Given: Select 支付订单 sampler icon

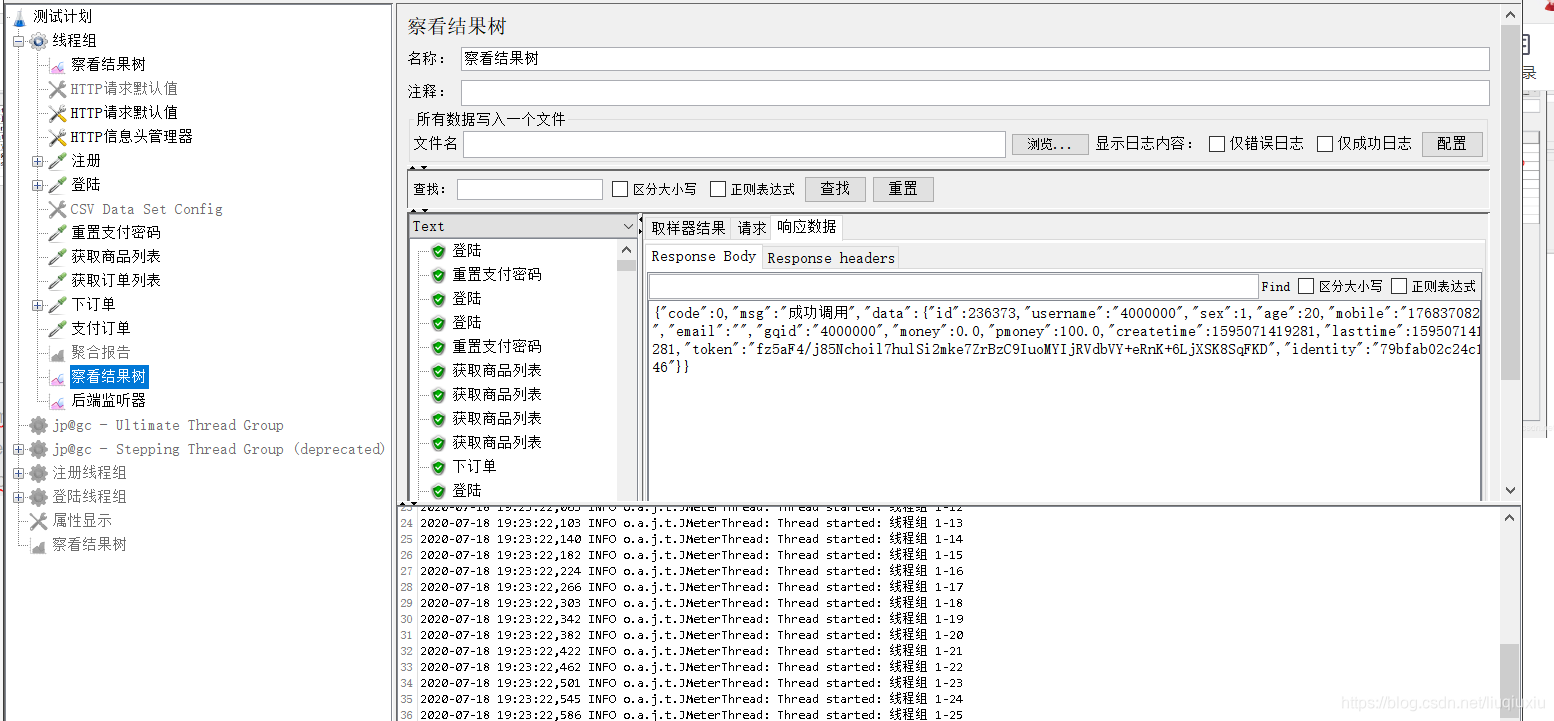Looking at the screenshot, I should coord(57,329).
